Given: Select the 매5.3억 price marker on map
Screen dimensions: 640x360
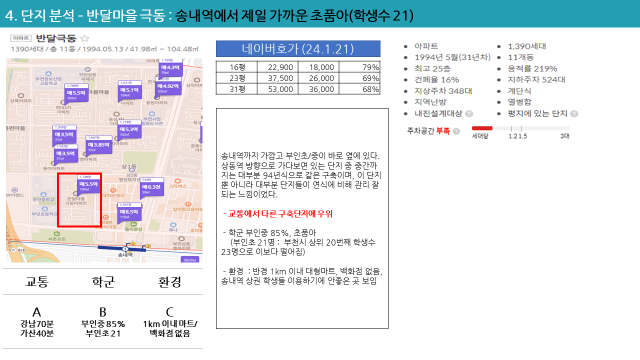Looking at the screenshot, I should click(129, 130).
